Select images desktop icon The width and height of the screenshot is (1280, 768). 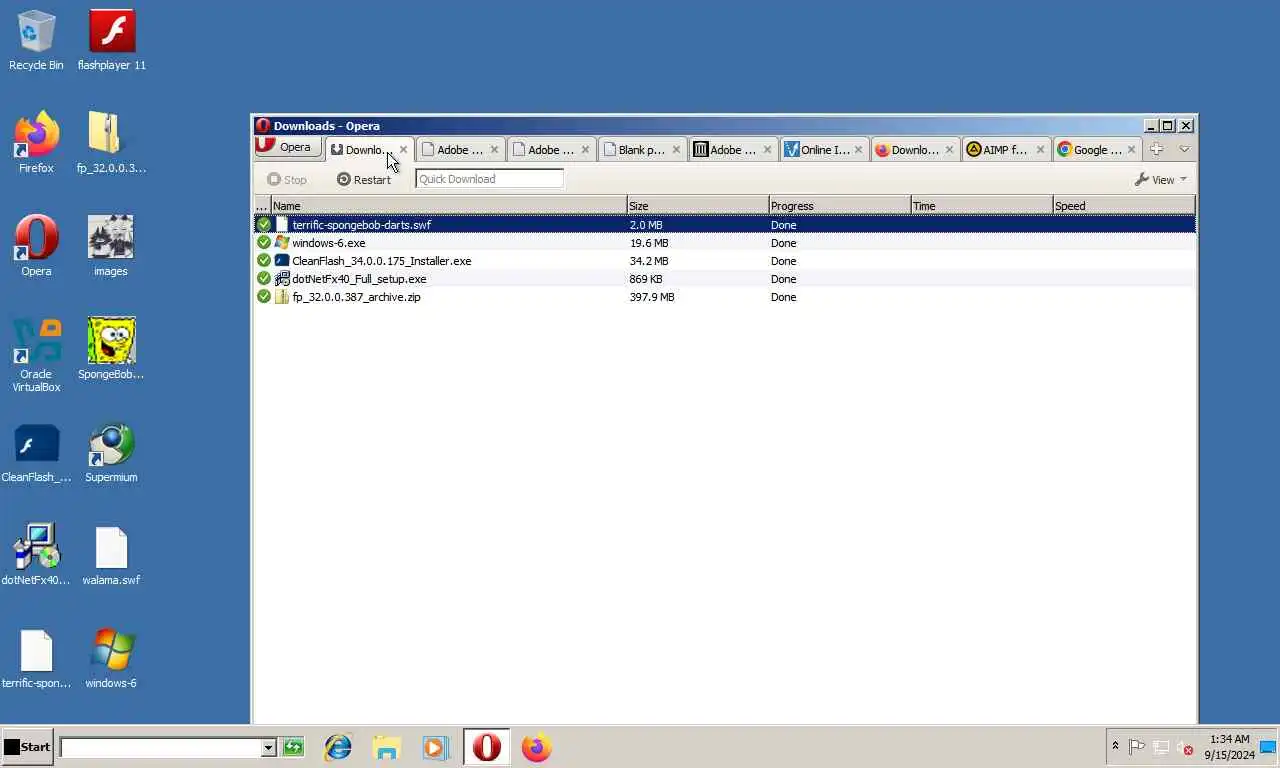pyautogui.click(x=111, y=246)
